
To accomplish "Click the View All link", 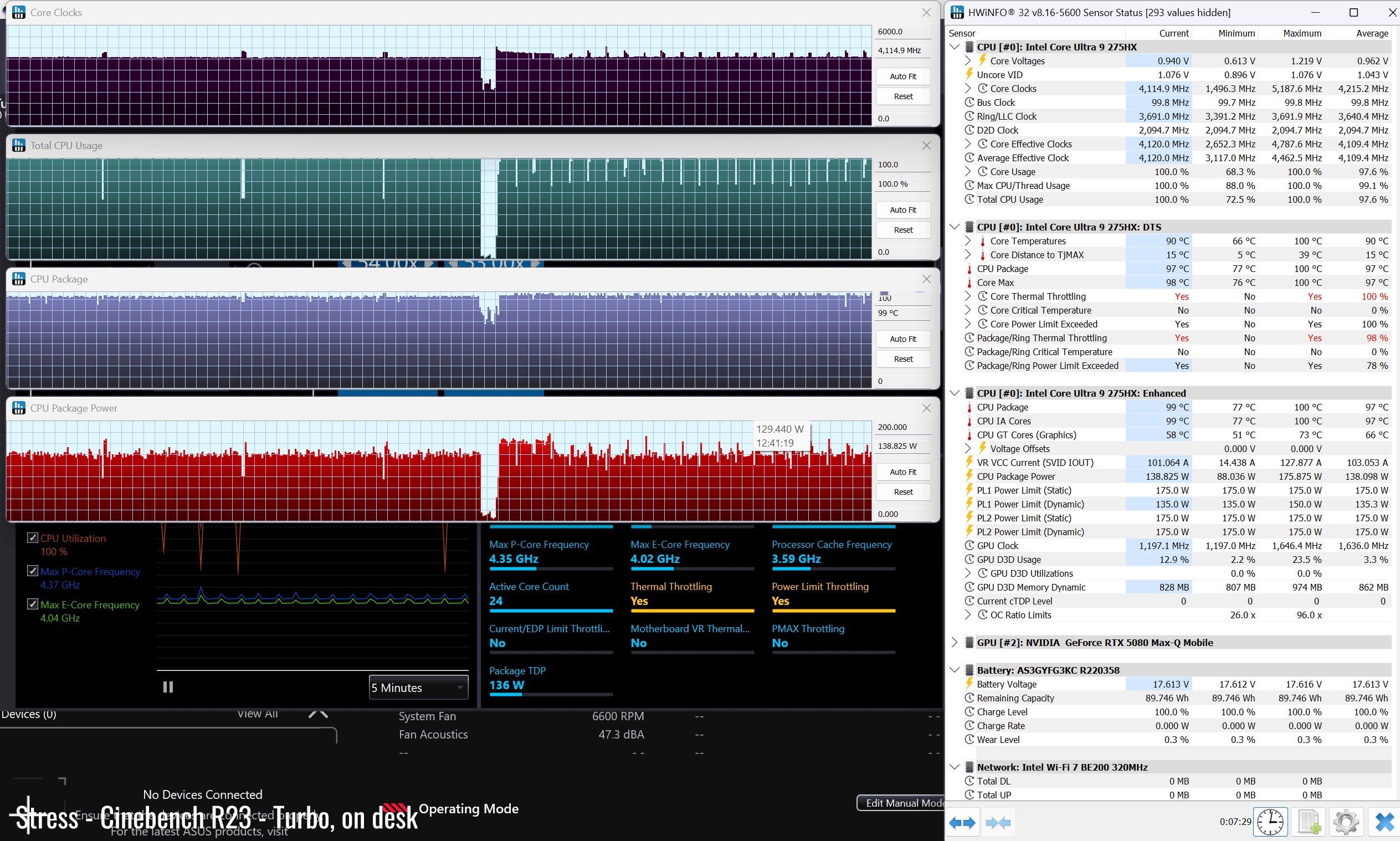I will [258, 714].
